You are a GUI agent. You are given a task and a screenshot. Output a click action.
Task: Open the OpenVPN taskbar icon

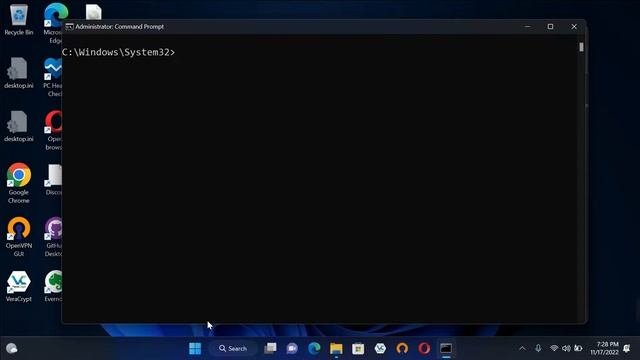coord(402,348)
